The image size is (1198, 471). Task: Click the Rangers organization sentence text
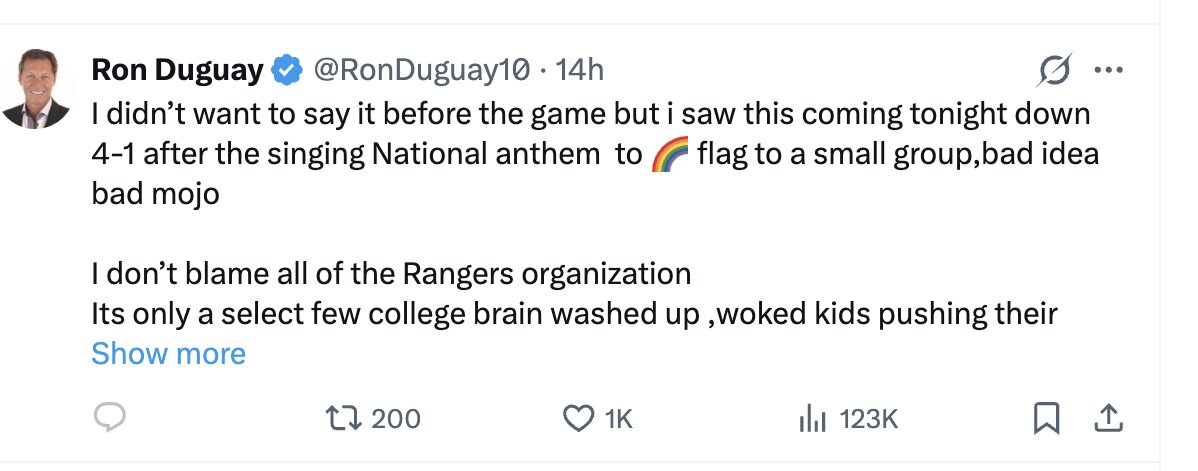tap(391, 273)
